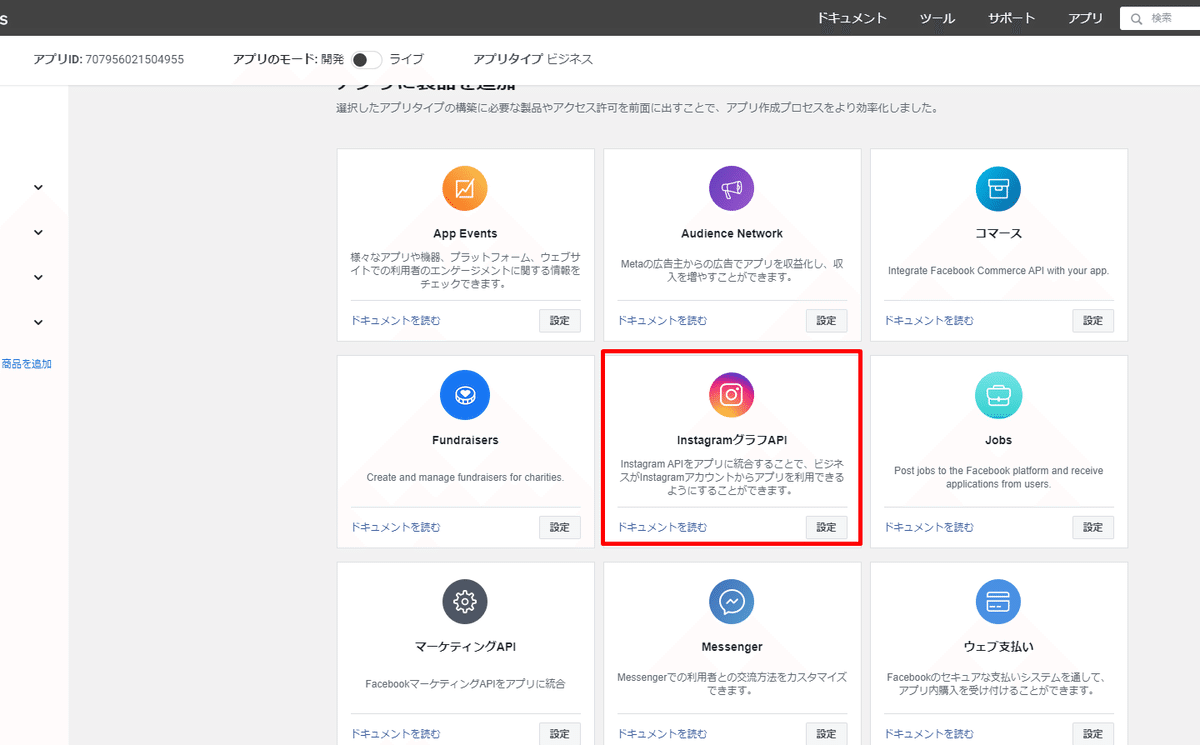Open ドキュメントを読む for App Events

pyautogui.click(x=396, y=321)
